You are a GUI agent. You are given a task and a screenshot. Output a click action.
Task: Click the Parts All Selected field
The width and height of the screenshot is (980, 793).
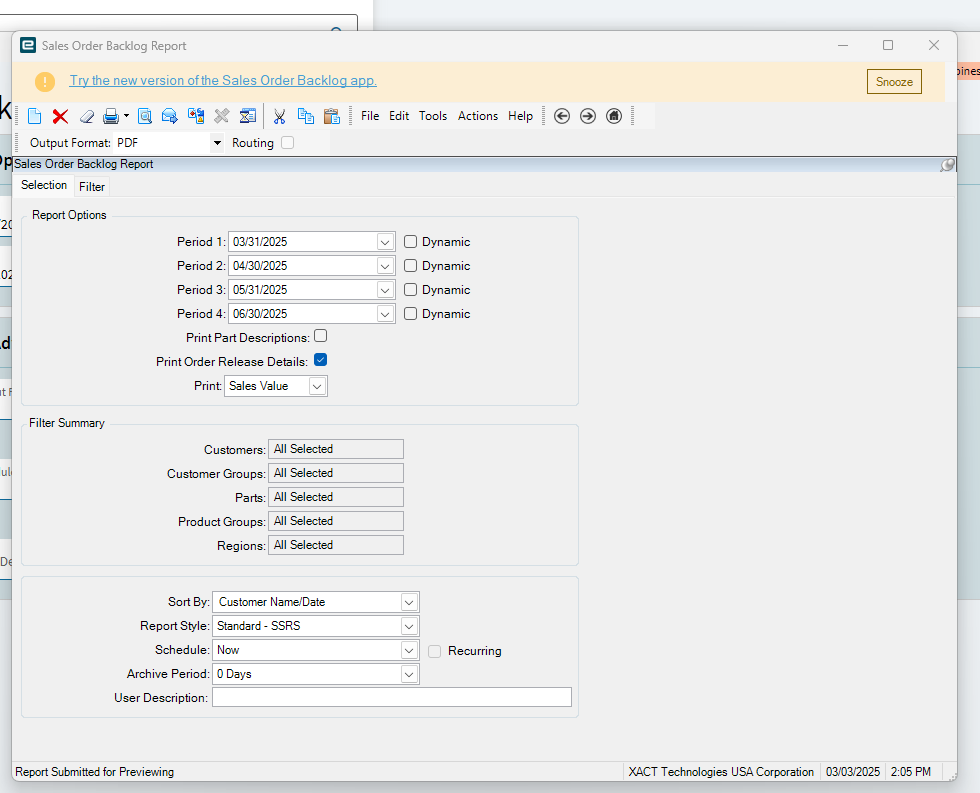click(x=336, y=497)
